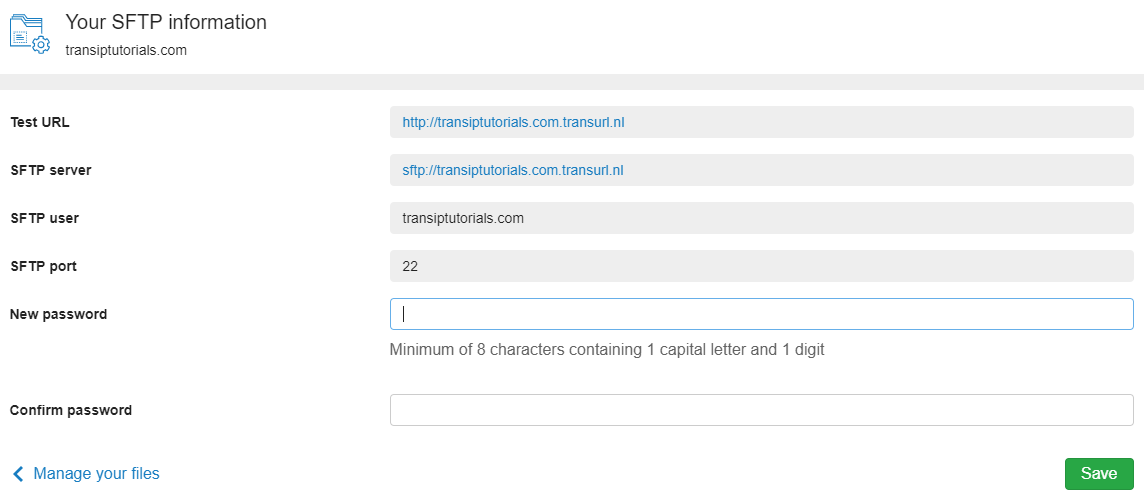Click the 'SFTP server' label
This screenshot has height=499, width=1144.
click(x=51, y=170)
